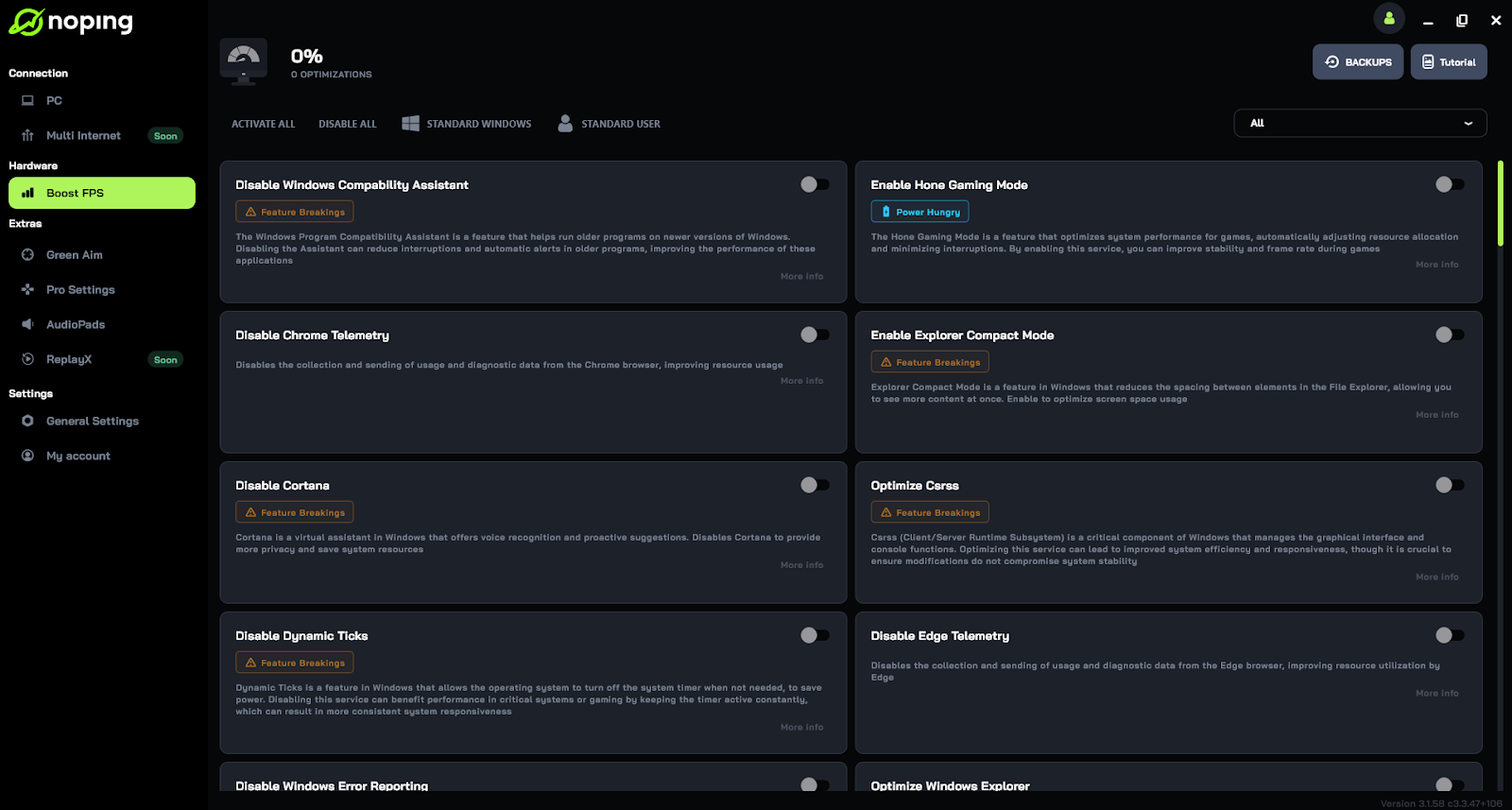Viewport: 1512px width, 810px height.
Task: Click warning icon under Optimize Csrss
Action: click(x=885, y=512)
